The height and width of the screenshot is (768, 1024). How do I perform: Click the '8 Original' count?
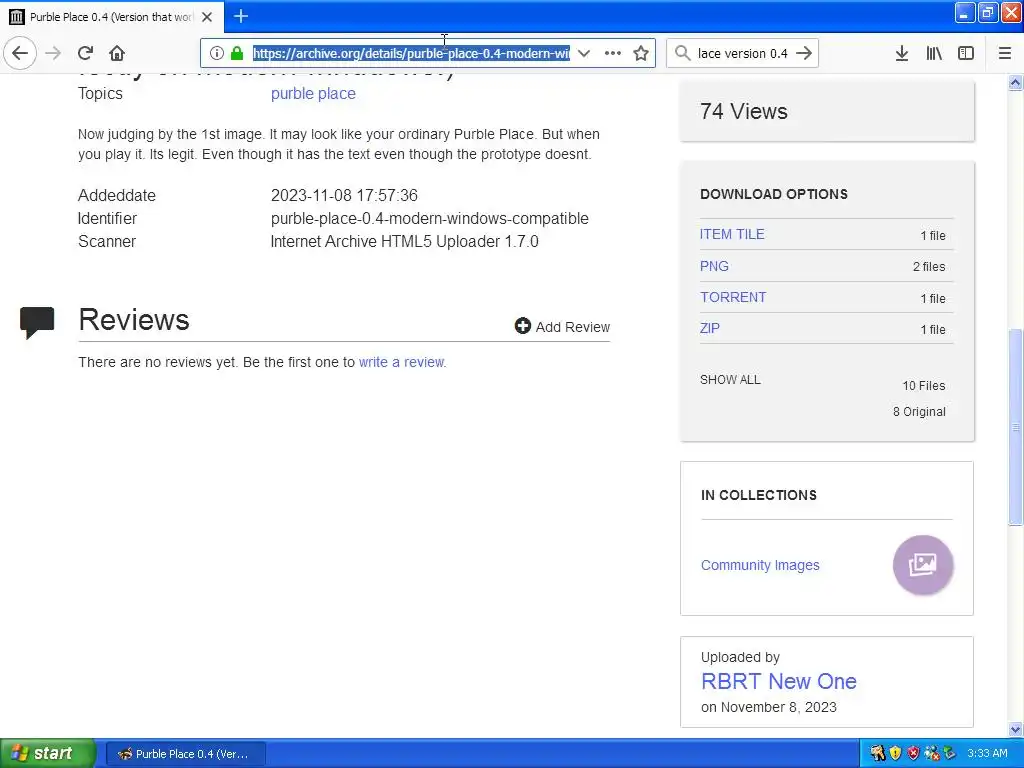pyautogui.click(x=919, y=412)
